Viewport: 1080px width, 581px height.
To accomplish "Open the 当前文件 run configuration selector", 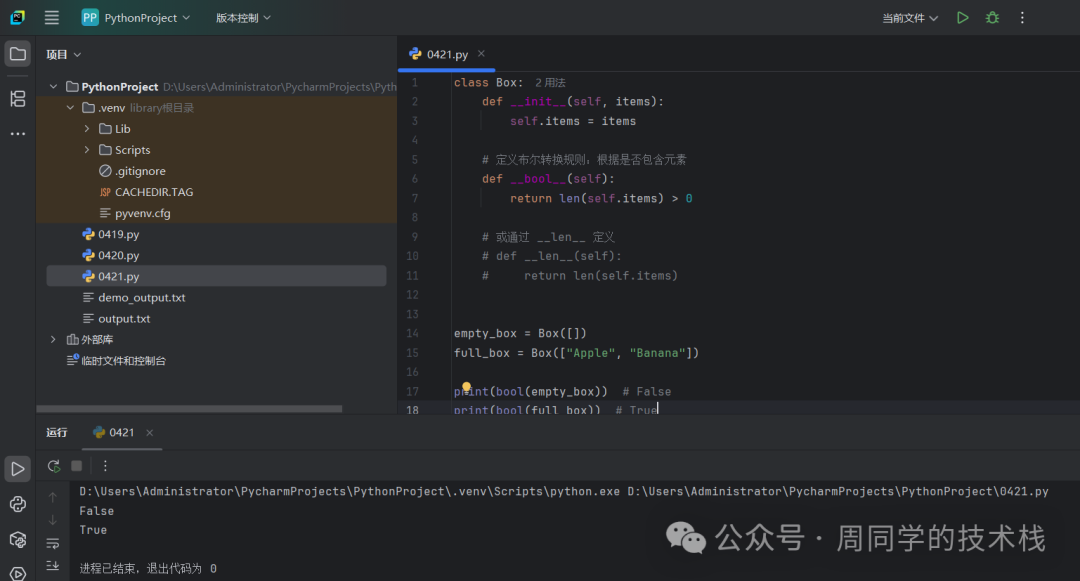I will pos(910,18).
